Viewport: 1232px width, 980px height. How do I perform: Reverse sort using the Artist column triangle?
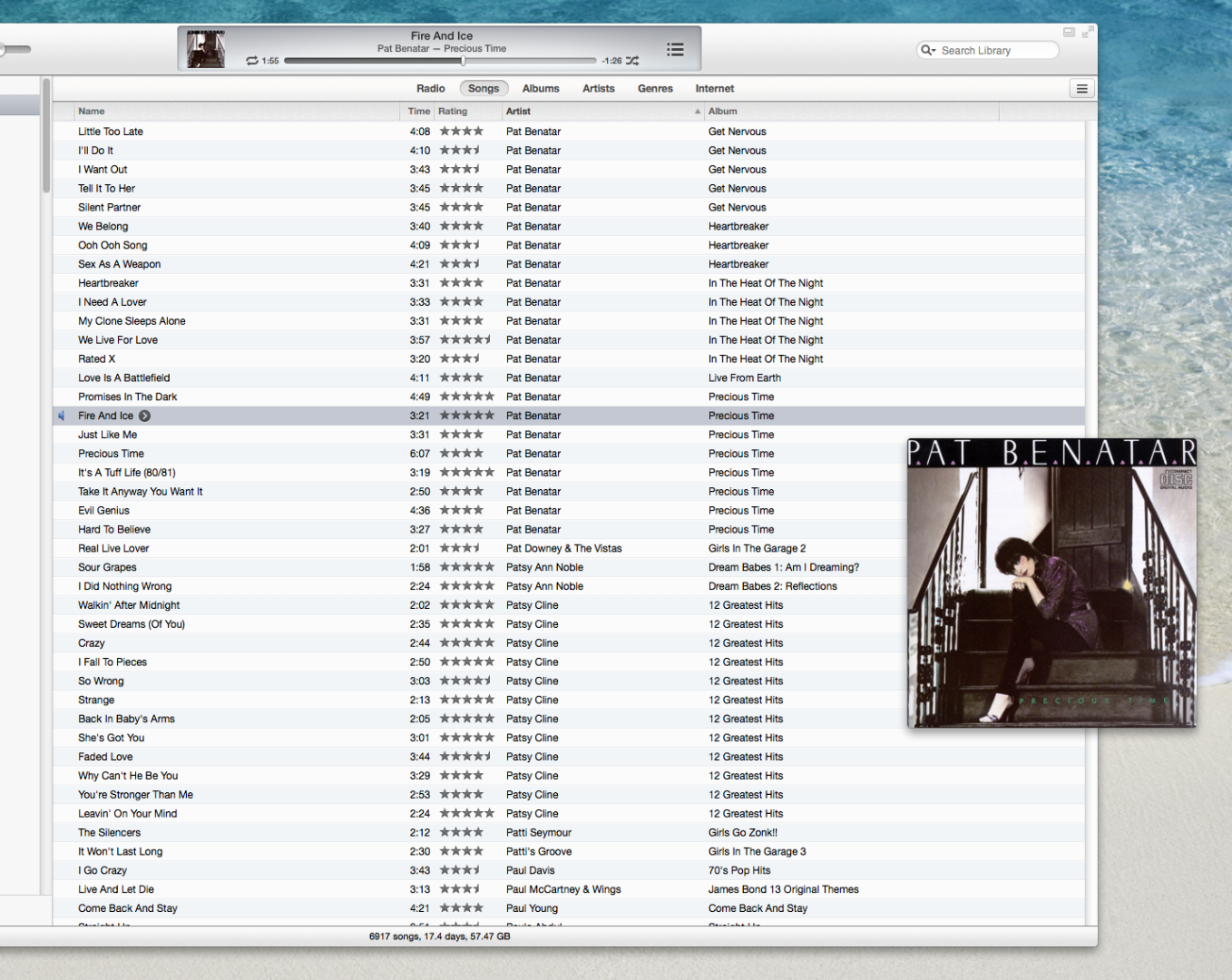coord(698,112)
